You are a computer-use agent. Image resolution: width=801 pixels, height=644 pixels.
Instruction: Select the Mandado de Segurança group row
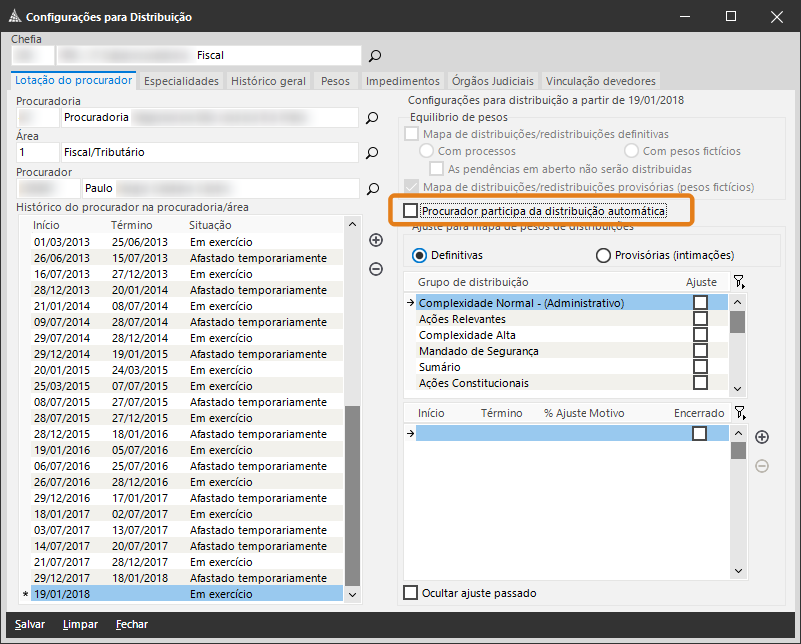[478, 351]
